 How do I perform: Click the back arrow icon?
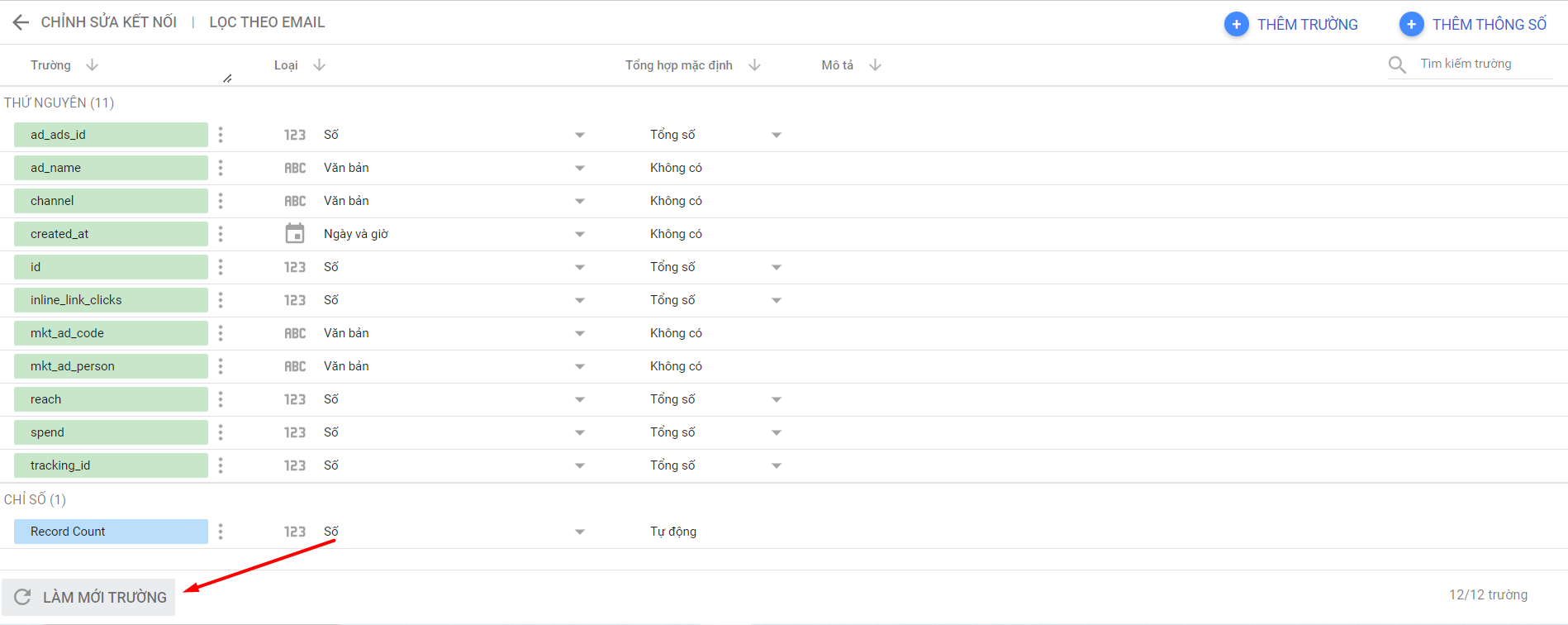tap(21, 22)
